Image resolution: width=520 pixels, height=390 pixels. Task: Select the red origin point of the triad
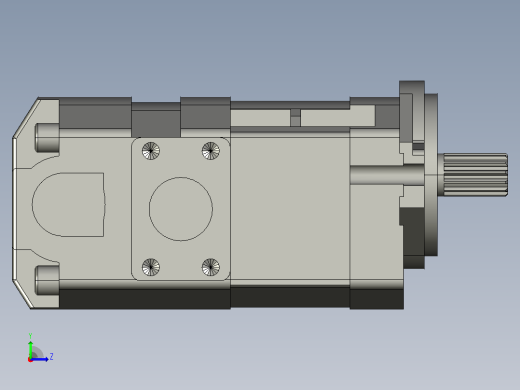[30, 360]
